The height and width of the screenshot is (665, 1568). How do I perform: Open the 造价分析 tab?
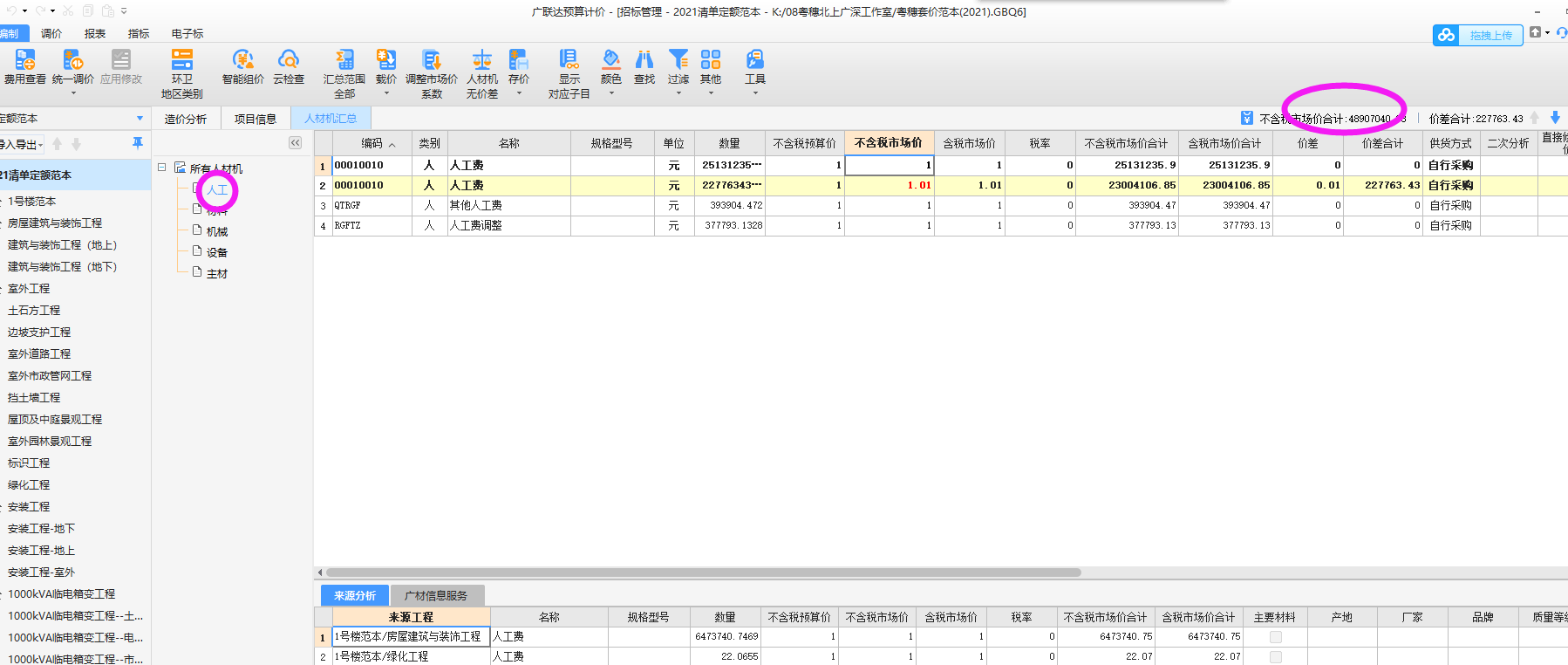(186, 119)
